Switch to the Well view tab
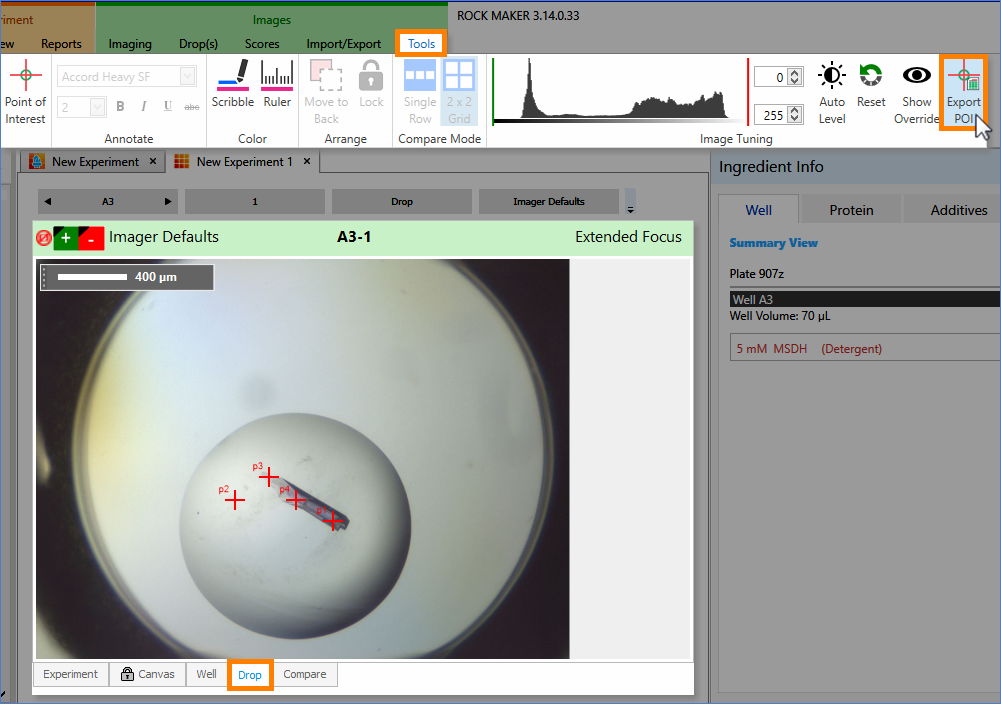The width and height of the screenshot is (1001, 704). 206,674
